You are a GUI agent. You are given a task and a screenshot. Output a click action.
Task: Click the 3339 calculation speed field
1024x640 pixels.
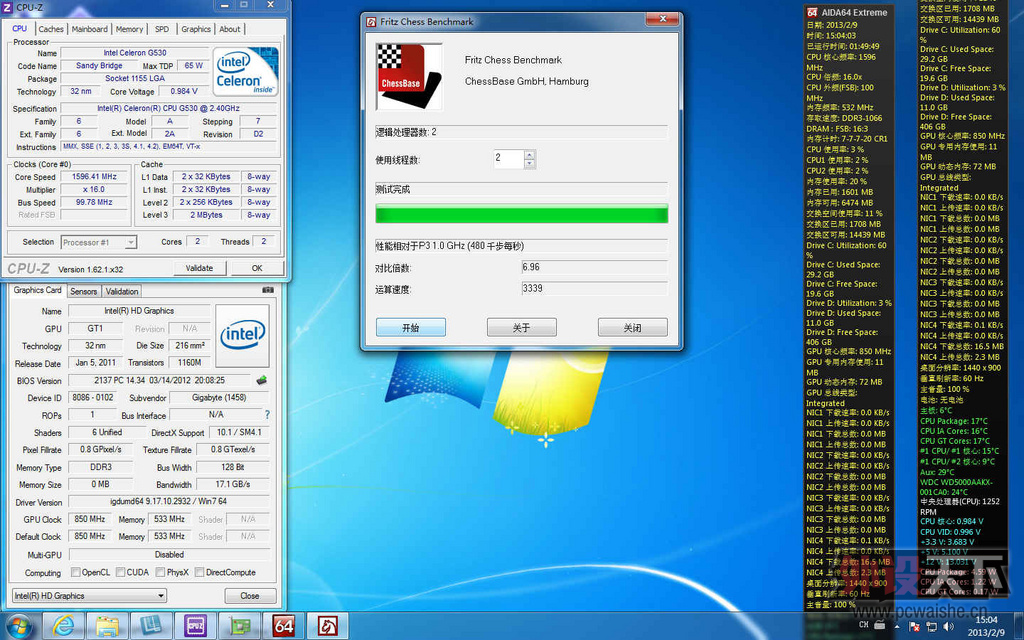[x=594, y=289]
